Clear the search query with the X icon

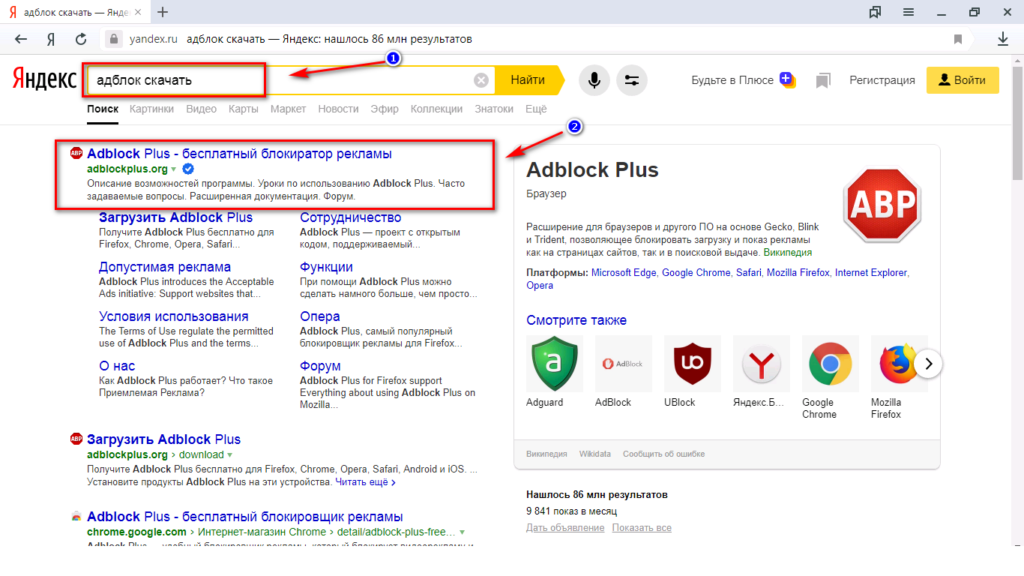(481, 80)
